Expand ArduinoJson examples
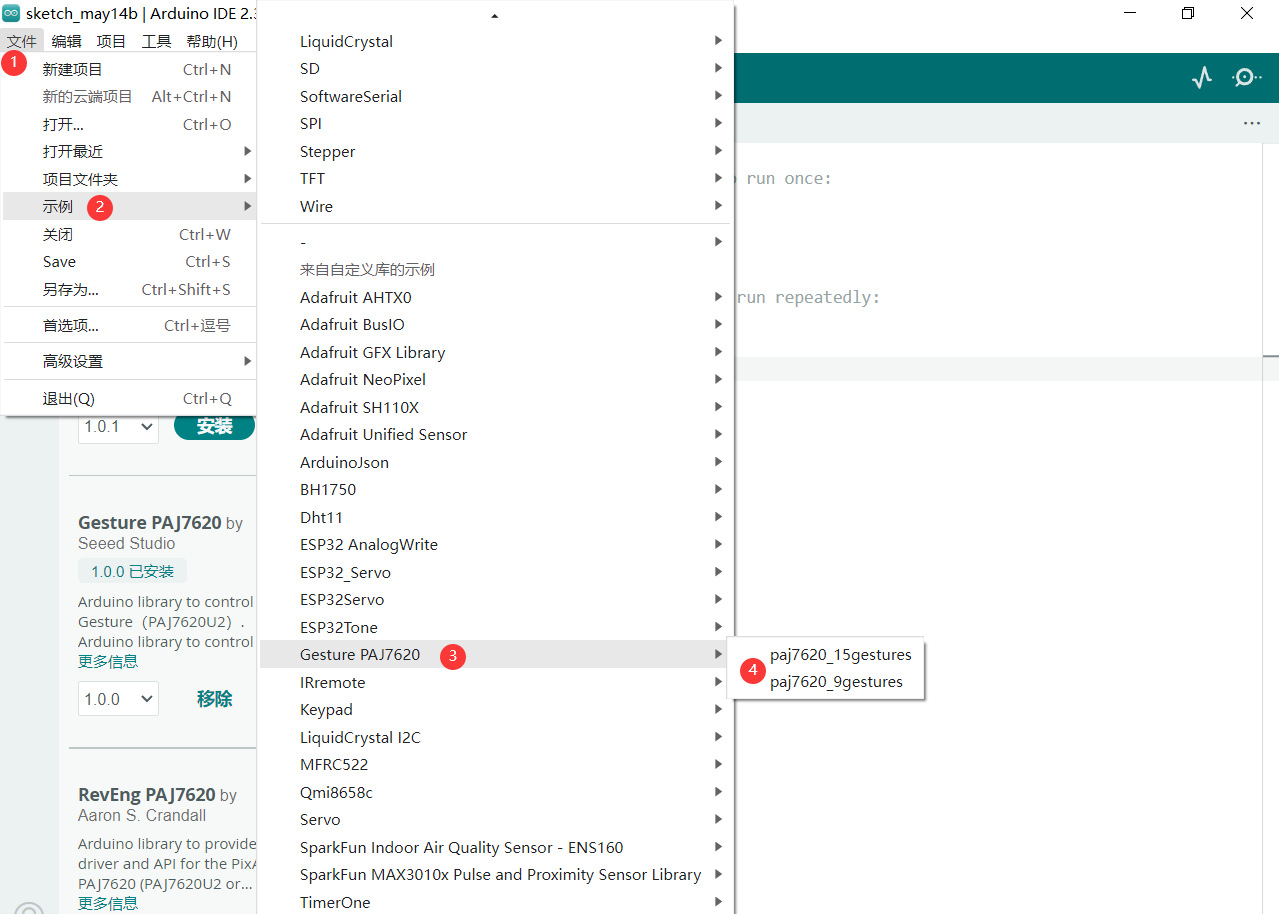 [496, 462]
